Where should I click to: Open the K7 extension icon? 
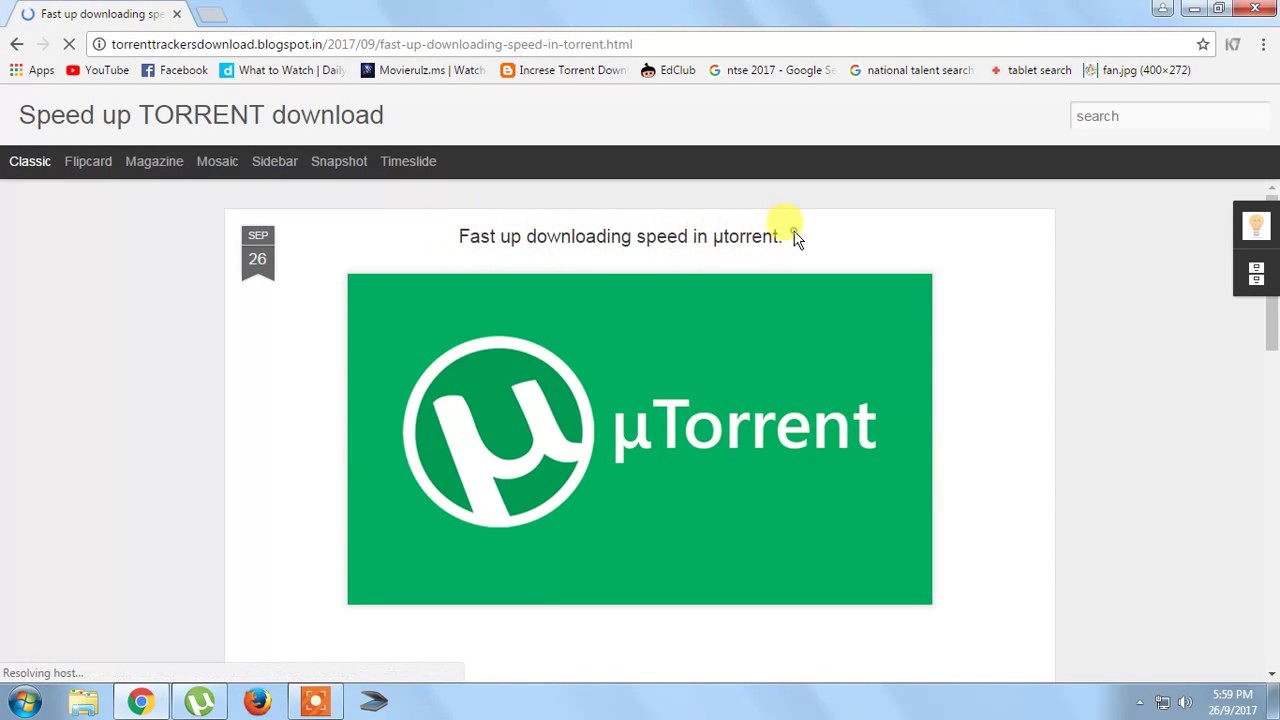(x=1233, y=44)
